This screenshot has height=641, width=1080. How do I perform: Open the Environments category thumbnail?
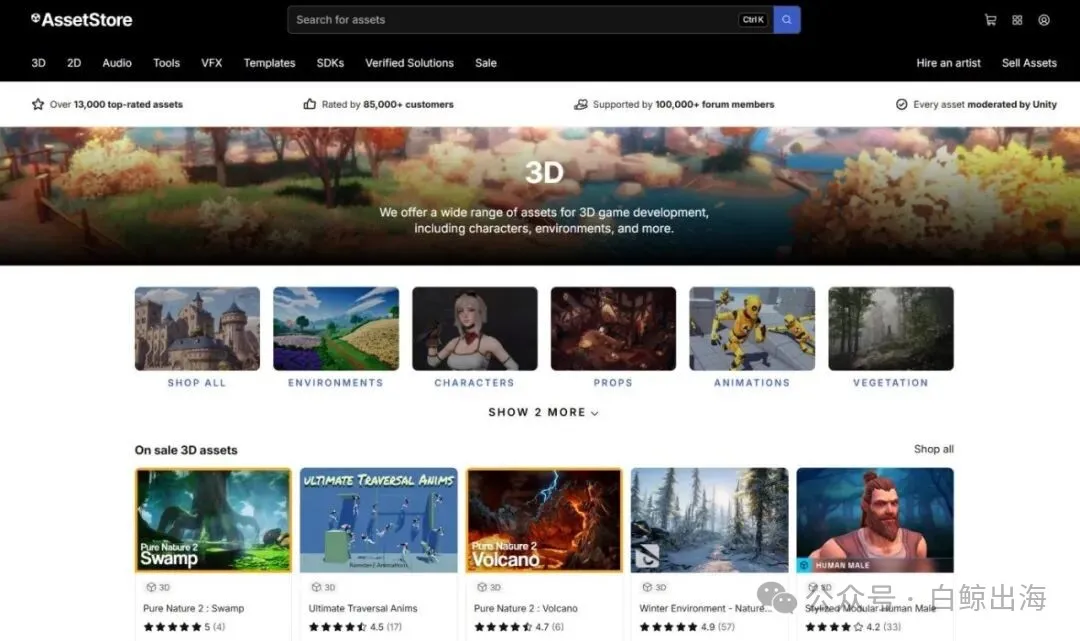(336, 328)
